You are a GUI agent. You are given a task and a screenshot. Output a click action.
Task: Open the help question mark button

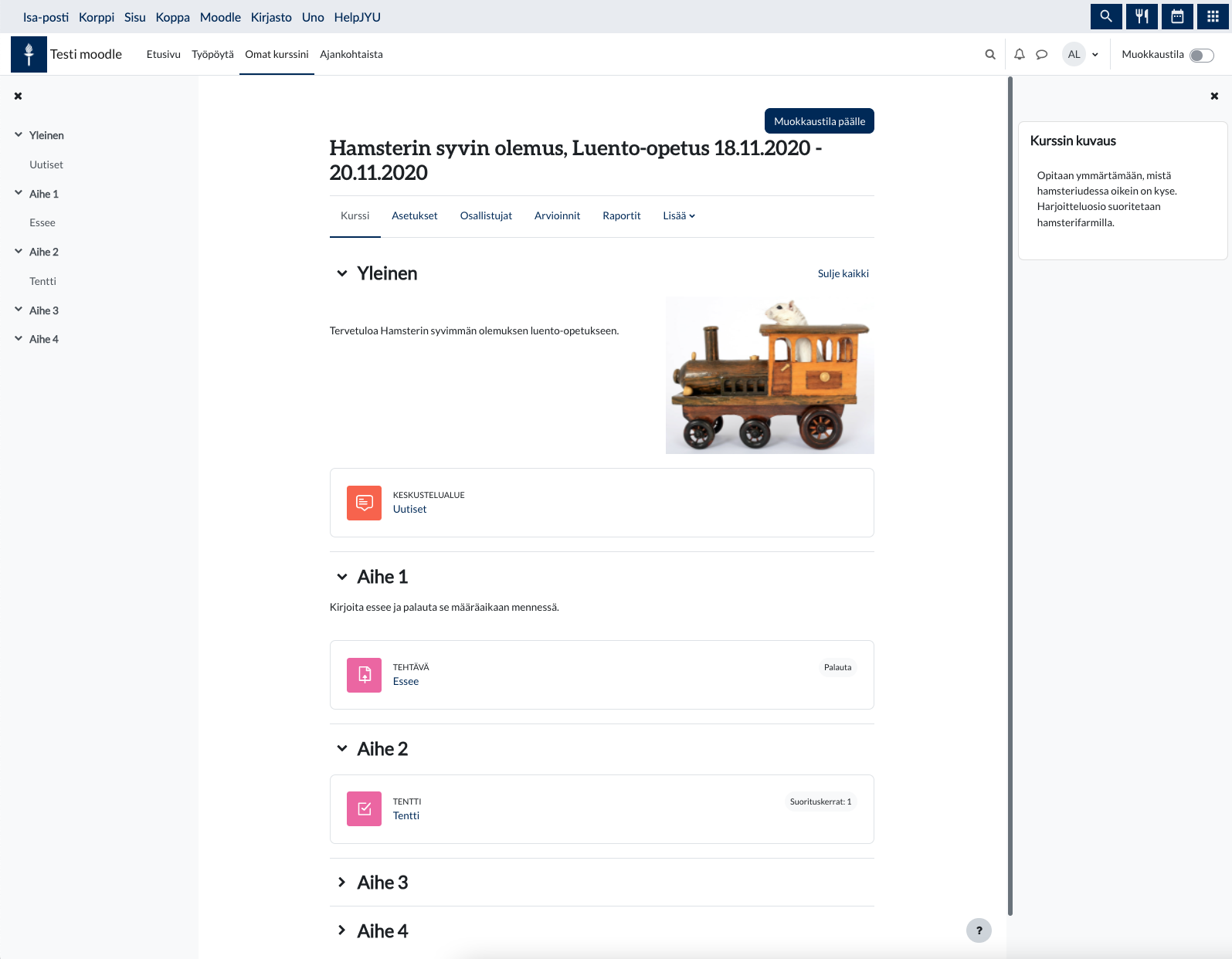(x=979, y=930)
